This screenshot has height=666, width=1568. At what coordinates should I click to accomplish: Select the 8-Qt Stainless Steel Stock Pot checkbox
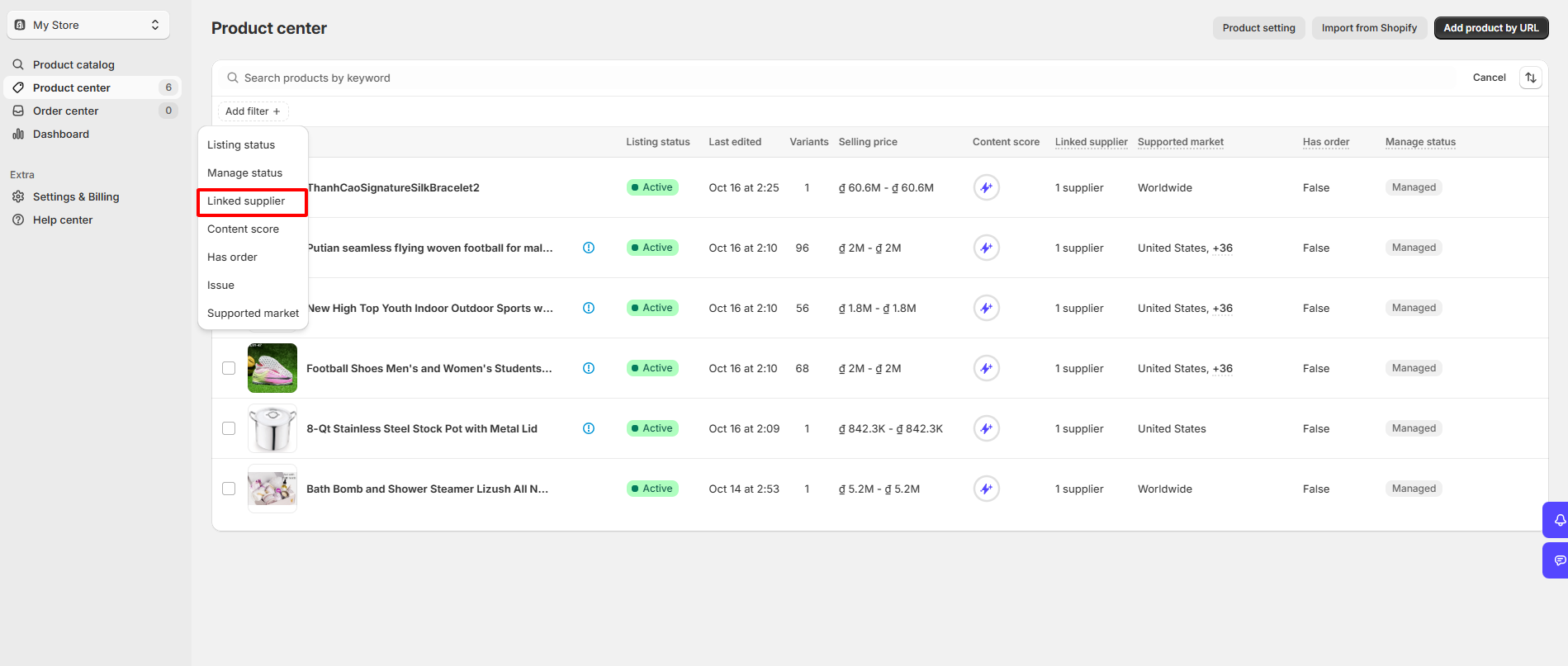click(229, 428)
